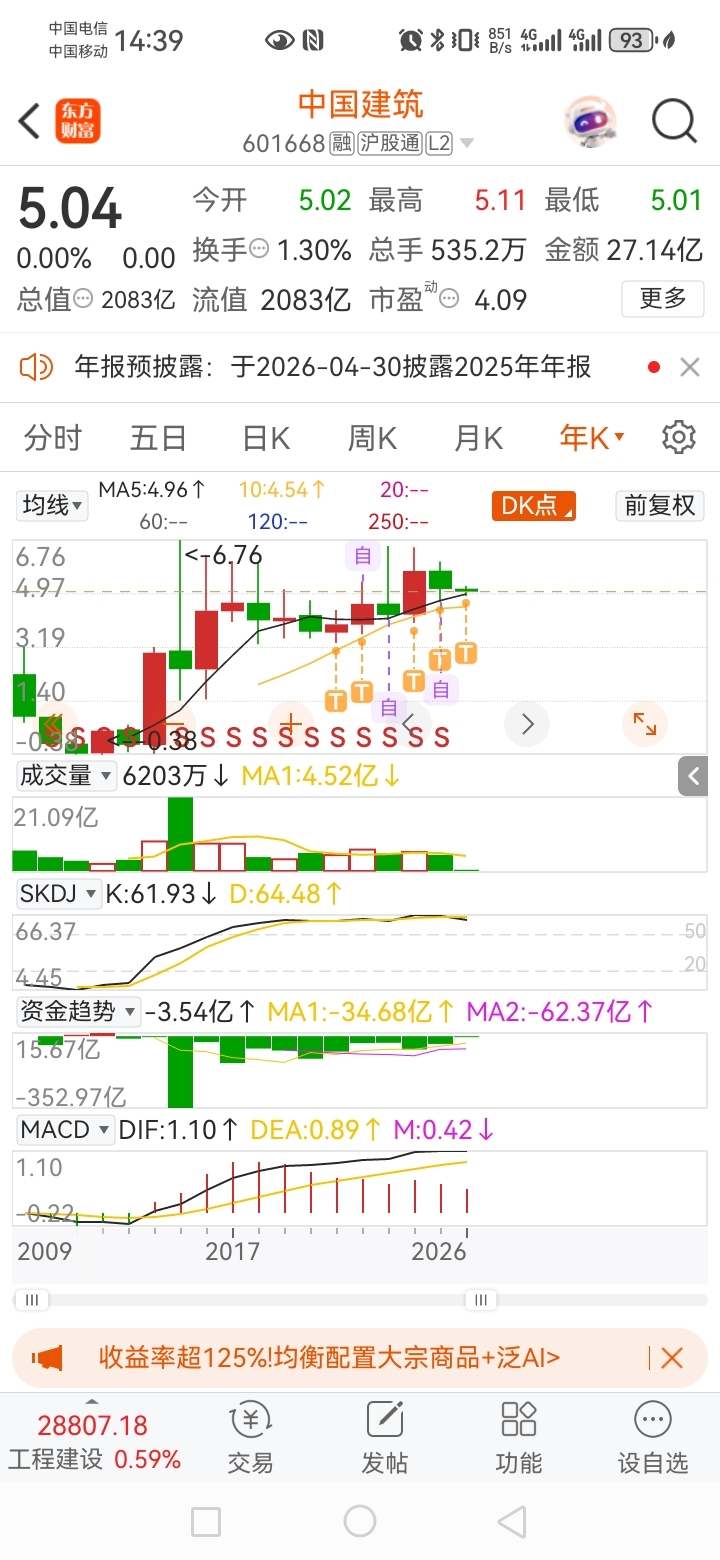Tap help icon beside 市盈
This screenshot has width=720, height=1560.
pyautogui.click(x=450, y=299)
